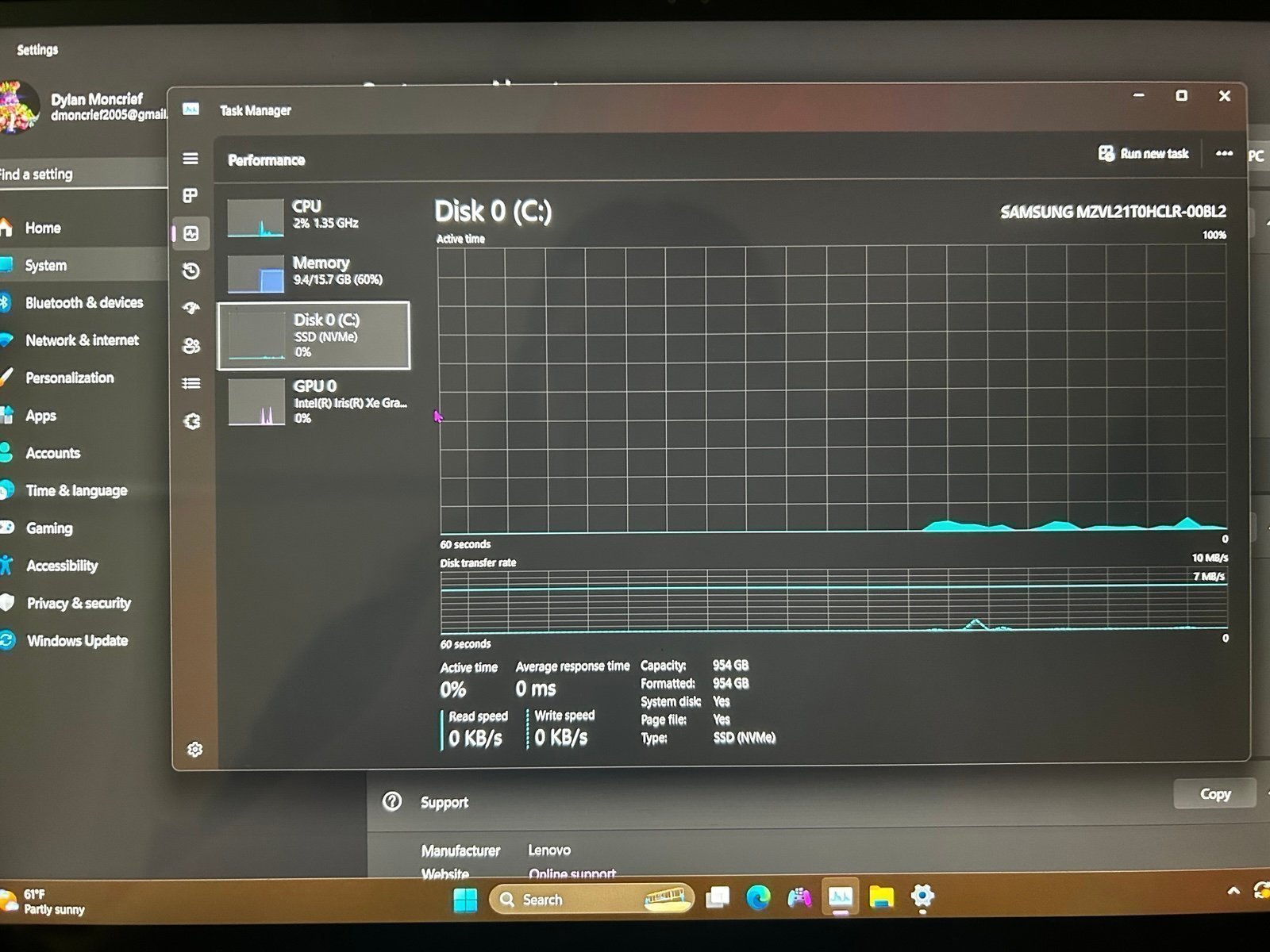Open Services page icon in Task Manager
The image size is (1270, 952).
coord(192,421)
